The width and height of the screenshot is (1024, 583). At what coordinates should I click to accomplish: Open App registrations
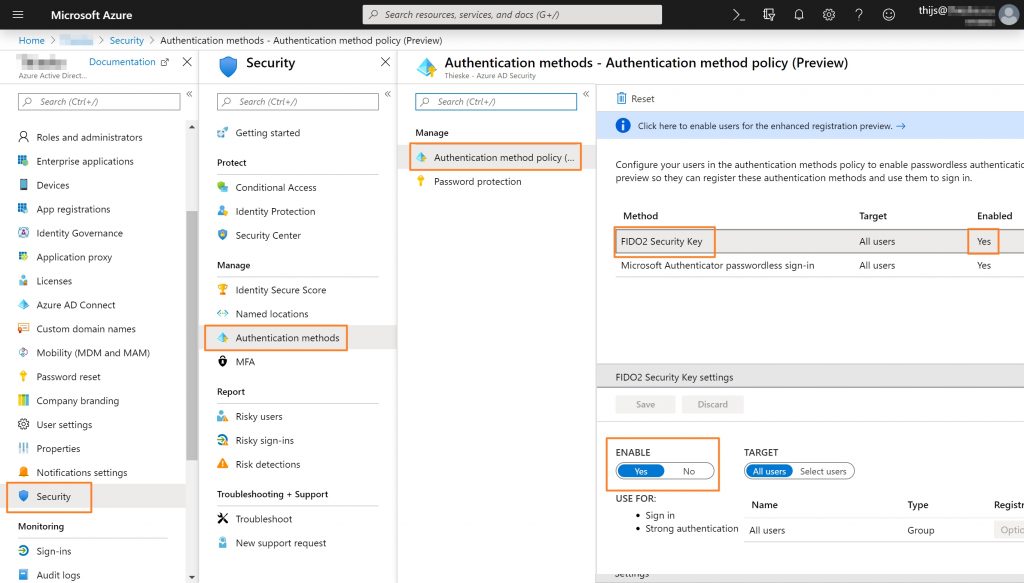(x=73, y=209)
